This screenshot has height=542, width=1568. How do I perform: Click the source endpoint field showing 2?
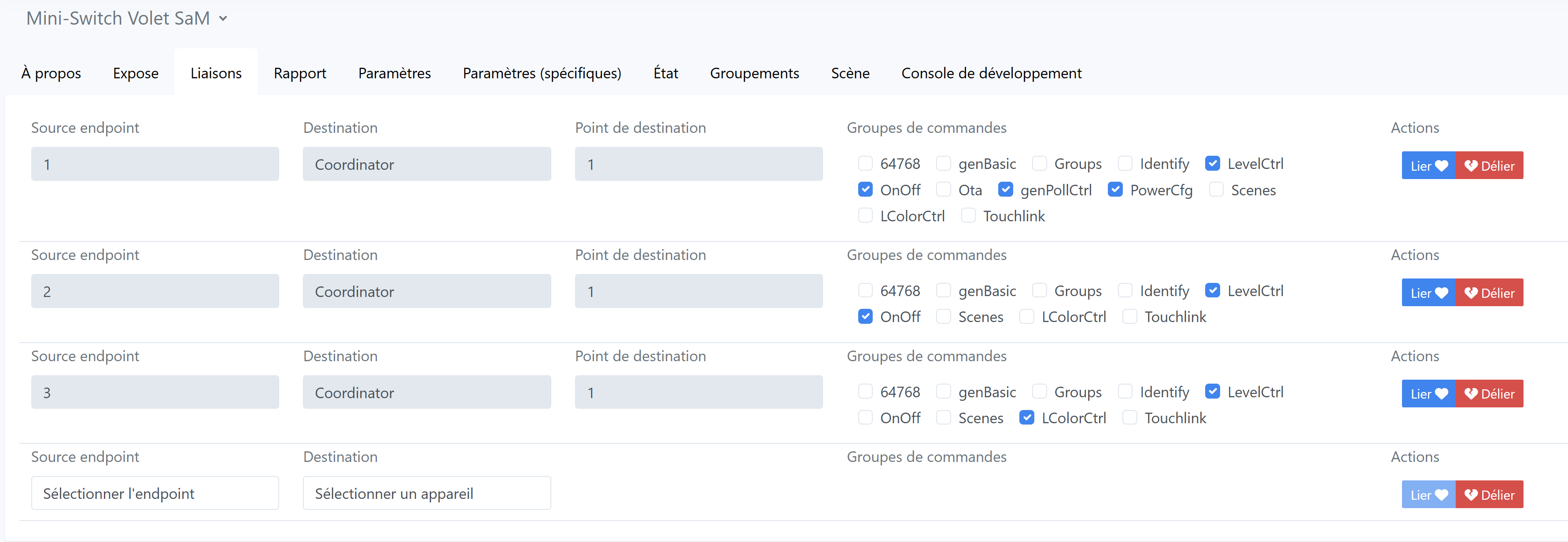pos(155,291)
